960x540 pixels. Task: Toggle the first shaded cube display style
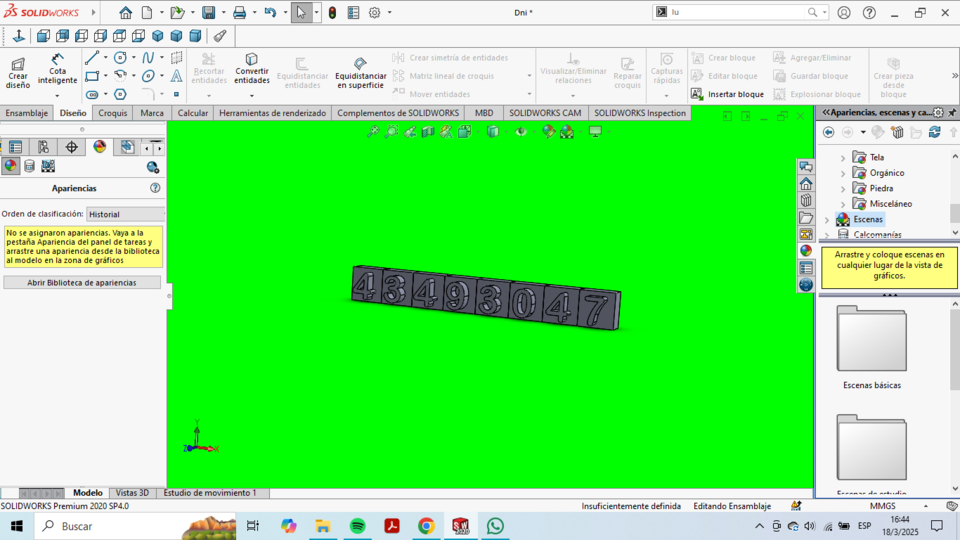point(158,36)
